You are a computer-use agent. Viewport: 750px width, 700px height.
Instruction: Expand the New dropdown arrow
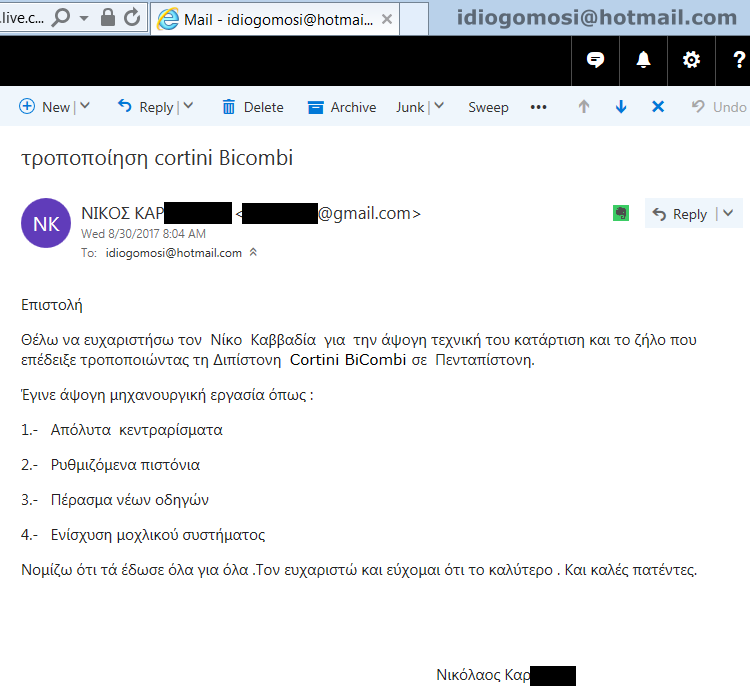(85, 106)
